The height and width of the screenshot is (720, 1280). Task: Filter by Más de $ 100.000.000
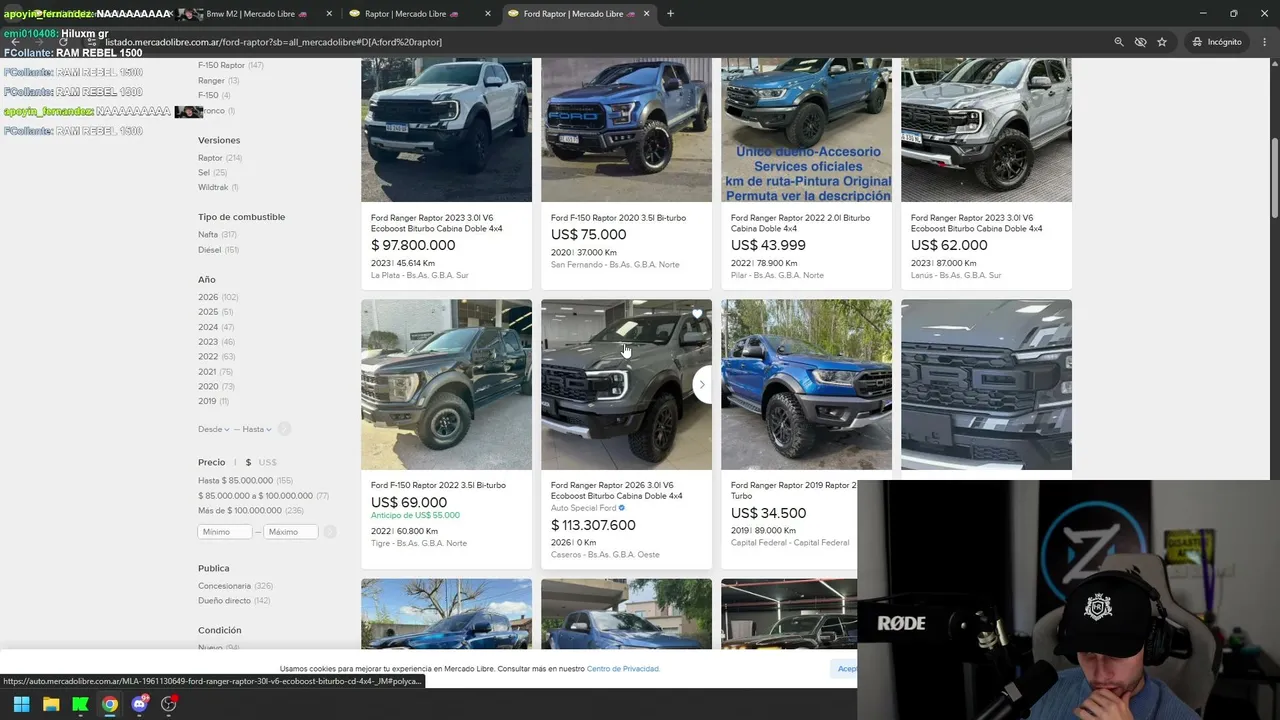pyautogui.click(x=240, y=511)
